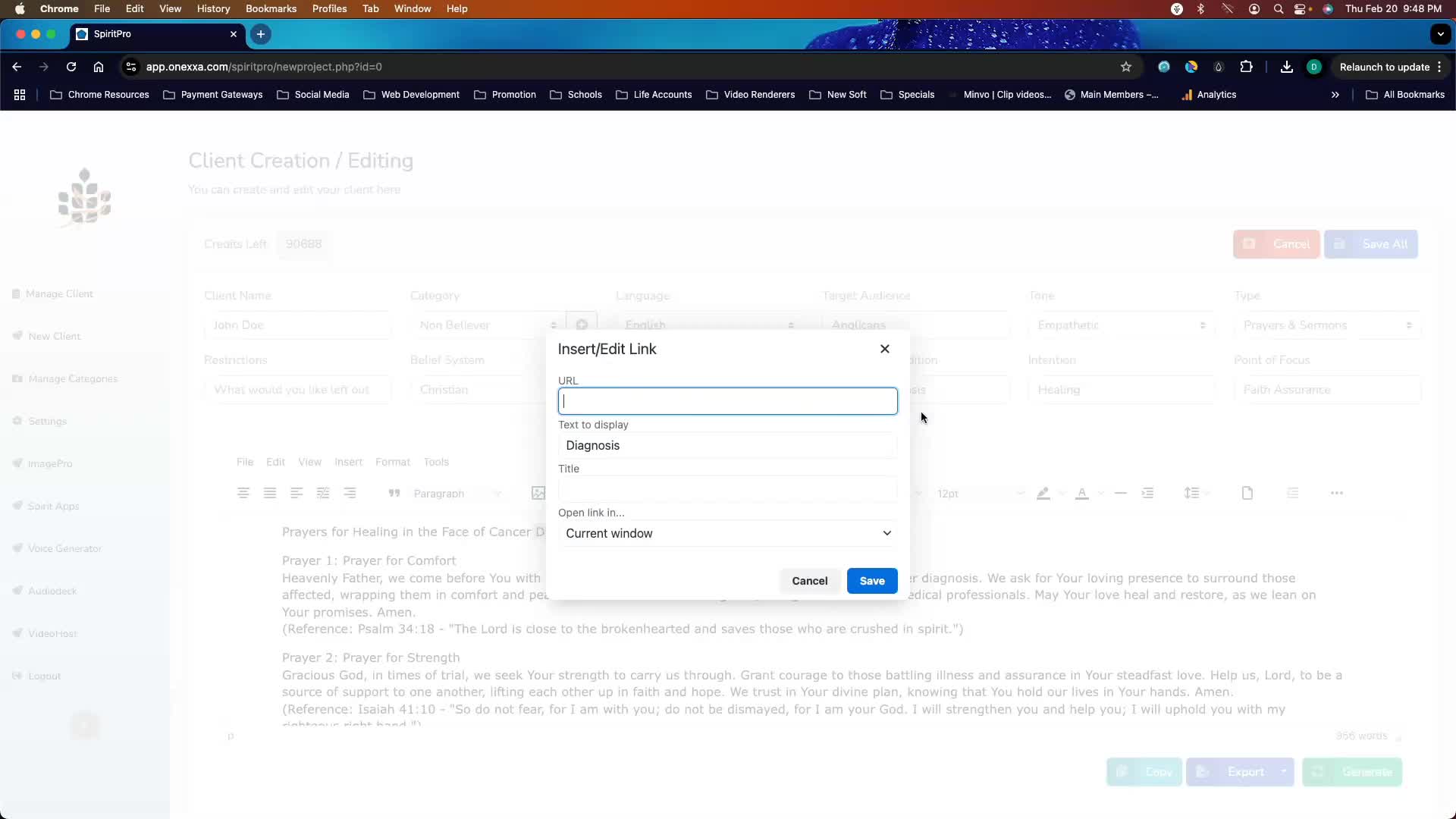Open the more toolbar options ellipsis
Image resolution: width=1456 pixels, height=819 pixels.
1337,493
